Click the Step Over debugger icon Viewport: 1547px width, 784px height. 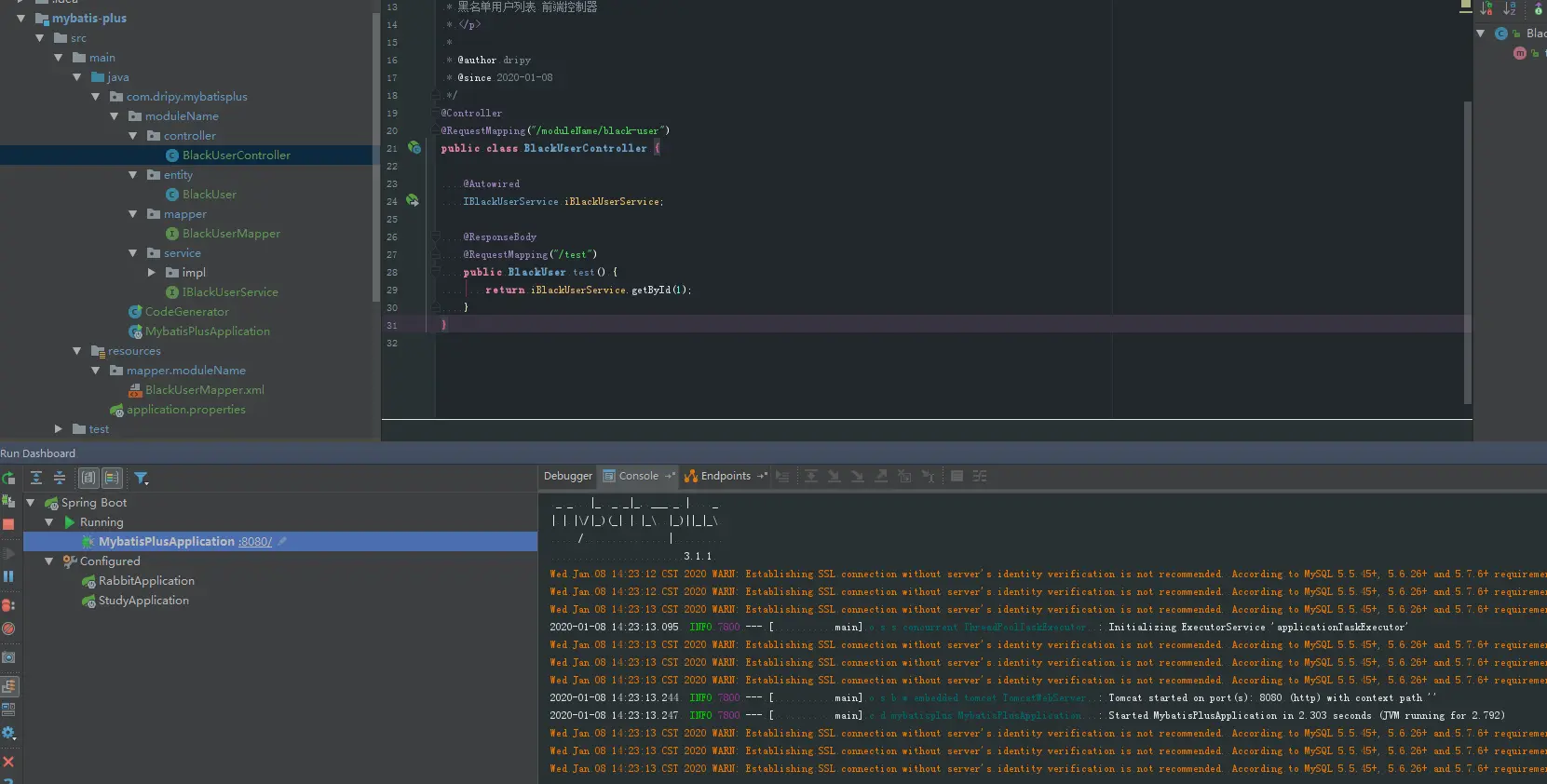811,476
